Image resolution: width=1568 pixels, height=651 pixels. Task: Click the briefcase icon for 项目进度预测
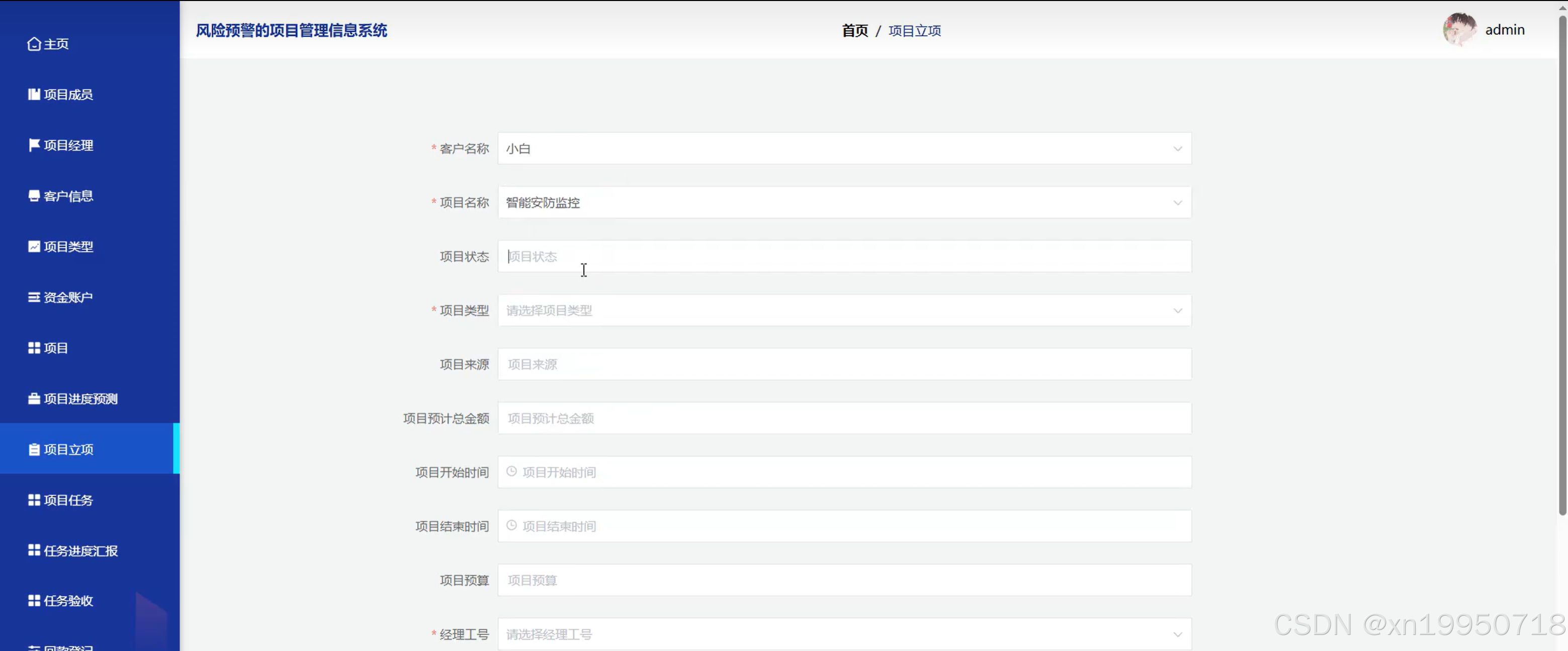(34, 399)
